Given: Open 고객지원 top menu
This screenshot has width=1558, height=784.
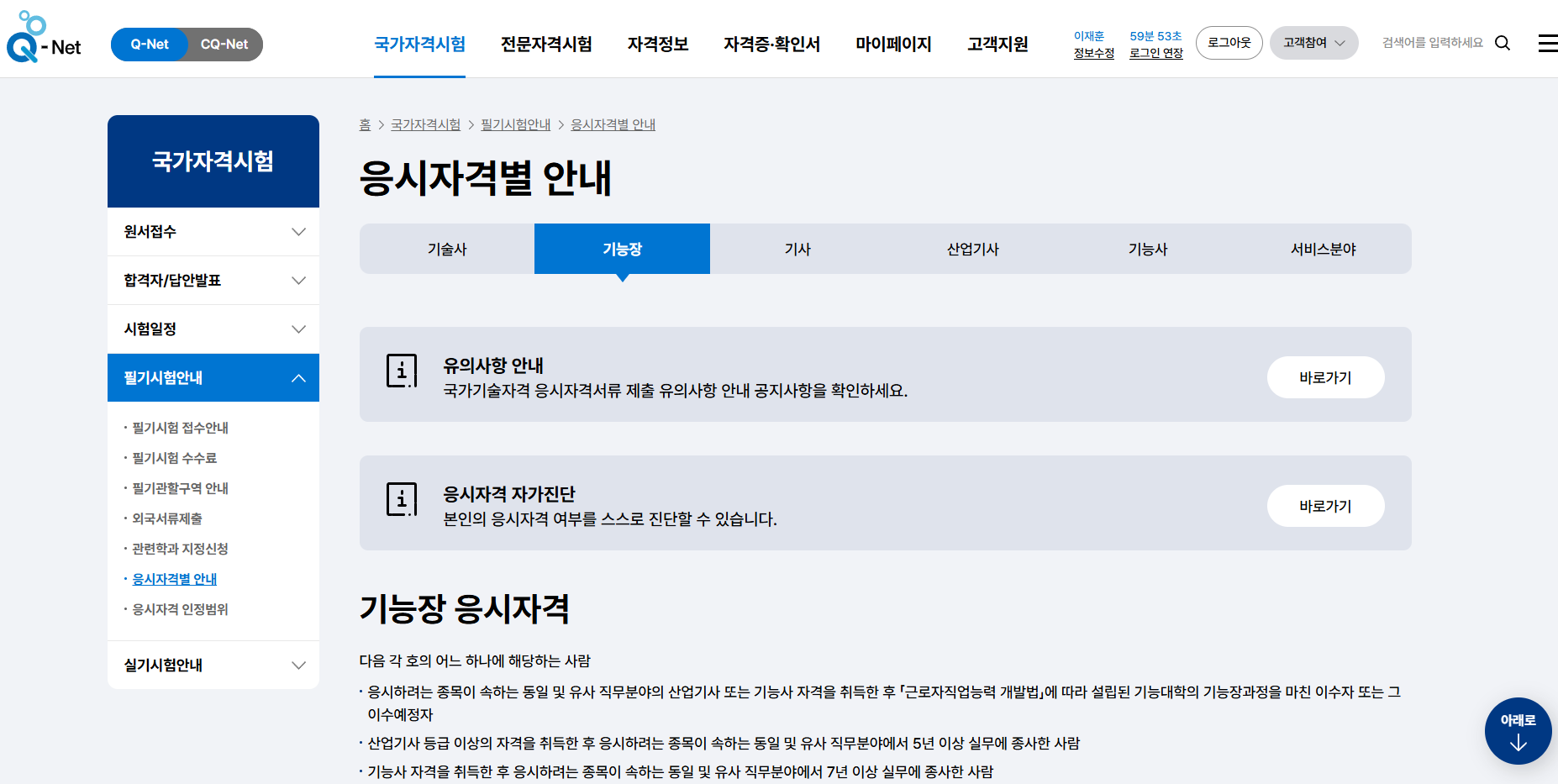Looking at the screenshot, I should coord(997,45).
